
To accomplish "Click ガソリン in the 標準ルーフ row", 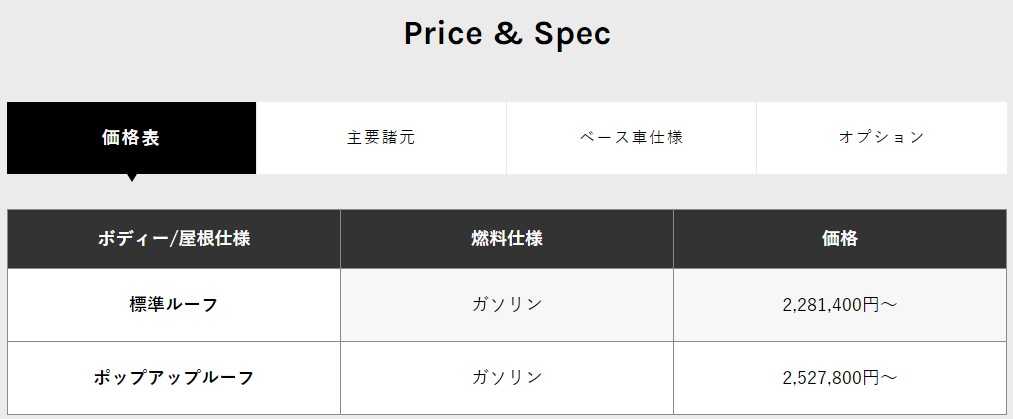I will [507, 305].
